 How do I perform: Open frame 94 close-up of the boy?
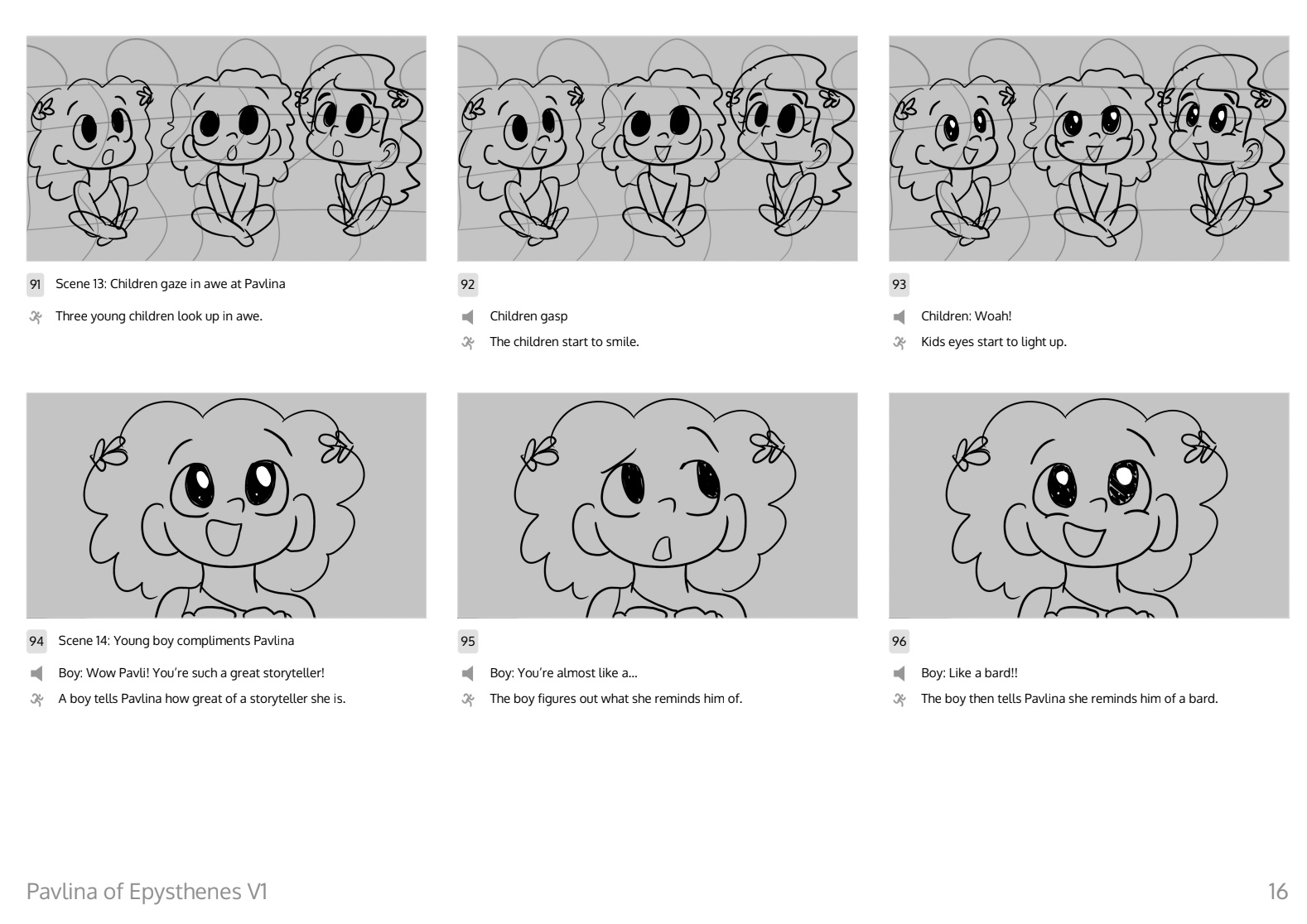(226, 505)
